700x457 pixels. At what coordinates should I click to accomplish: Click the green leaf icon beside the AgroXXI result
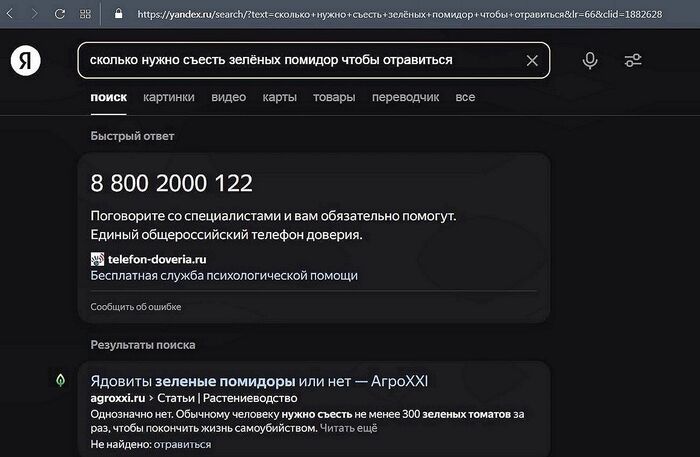(x=60, y=380)
